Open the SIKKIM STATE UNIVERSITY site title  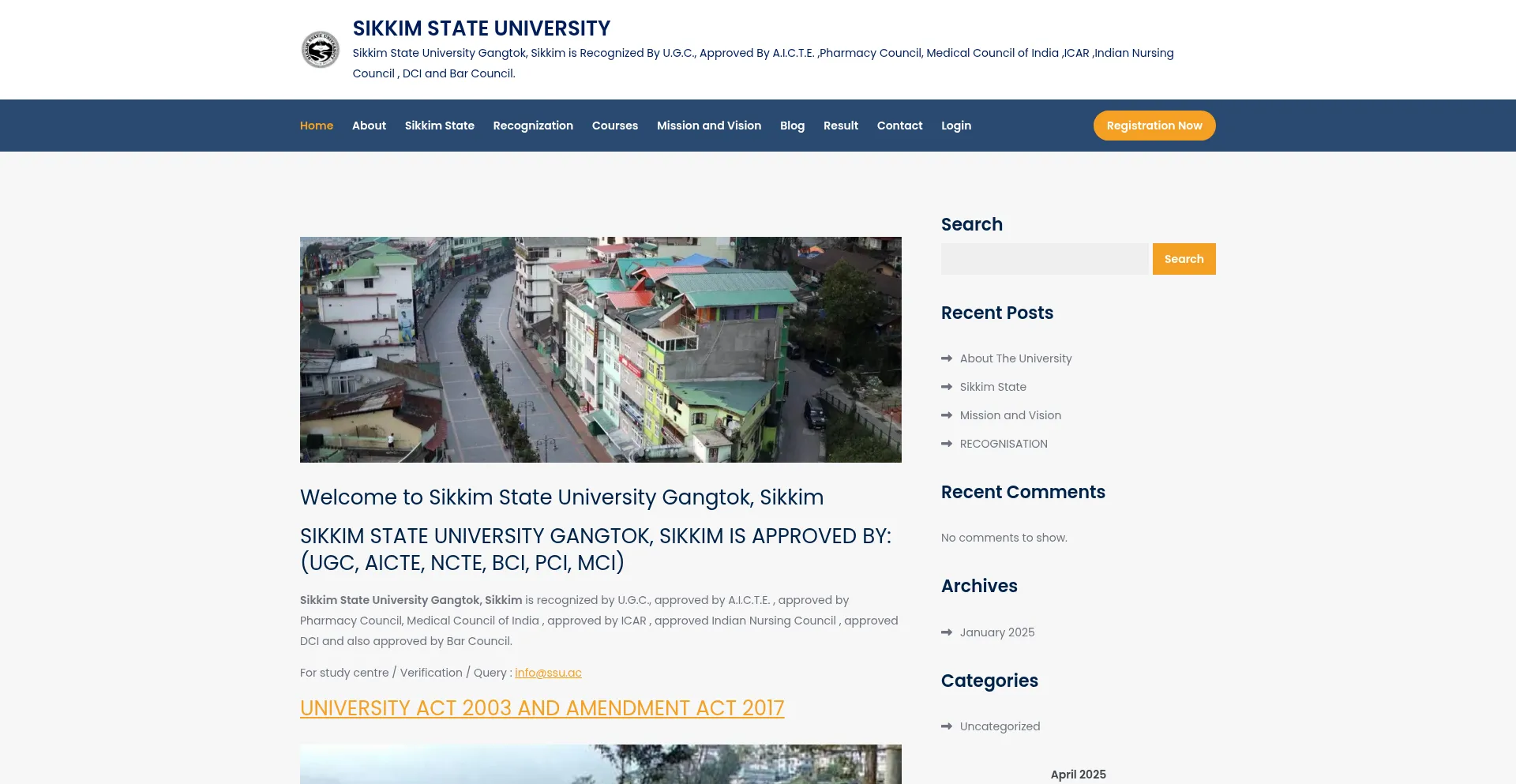[x=482, y=28]
